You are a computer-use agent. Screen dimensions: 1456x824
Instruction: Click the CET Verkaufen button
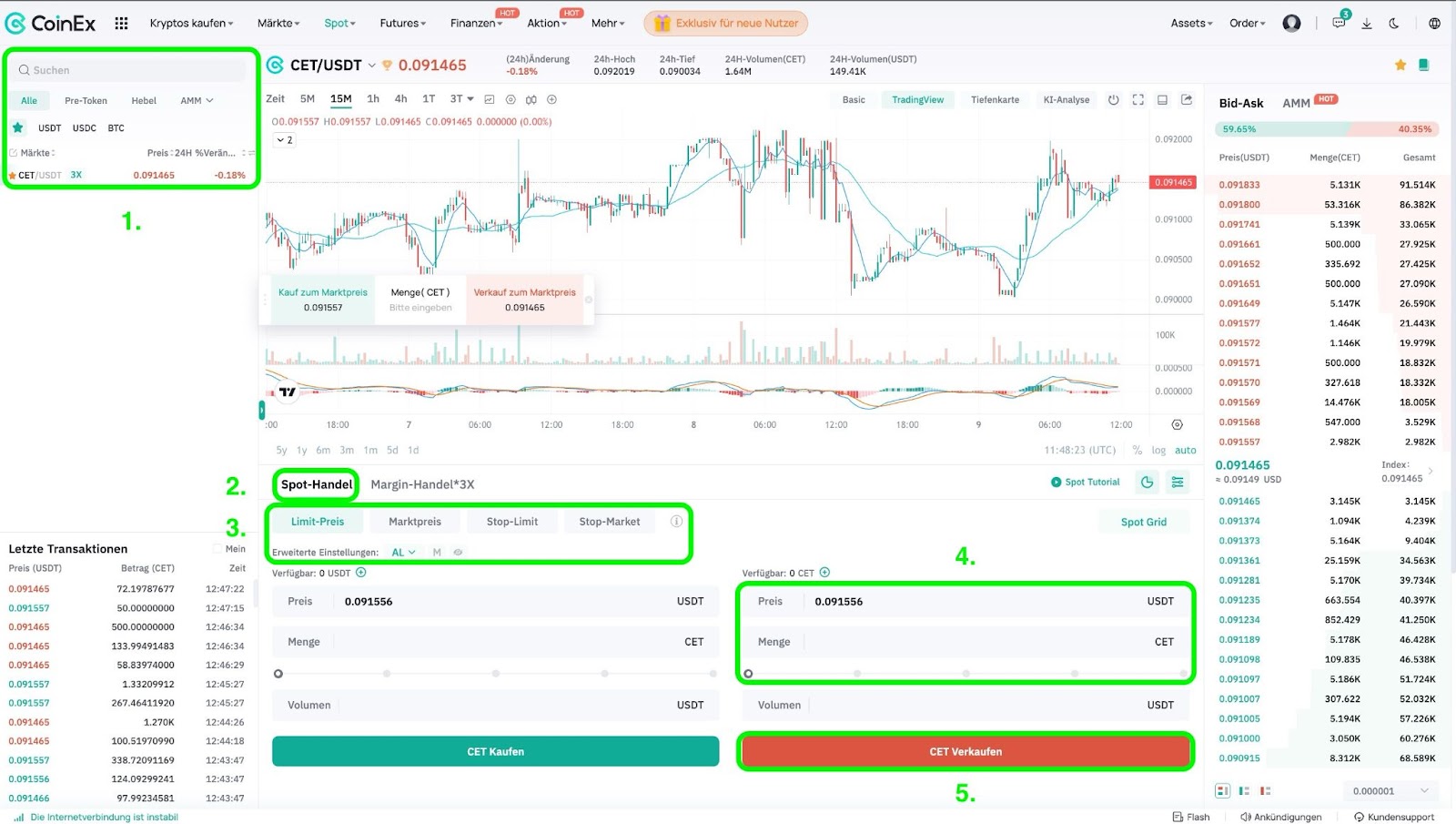pos(966,751)
